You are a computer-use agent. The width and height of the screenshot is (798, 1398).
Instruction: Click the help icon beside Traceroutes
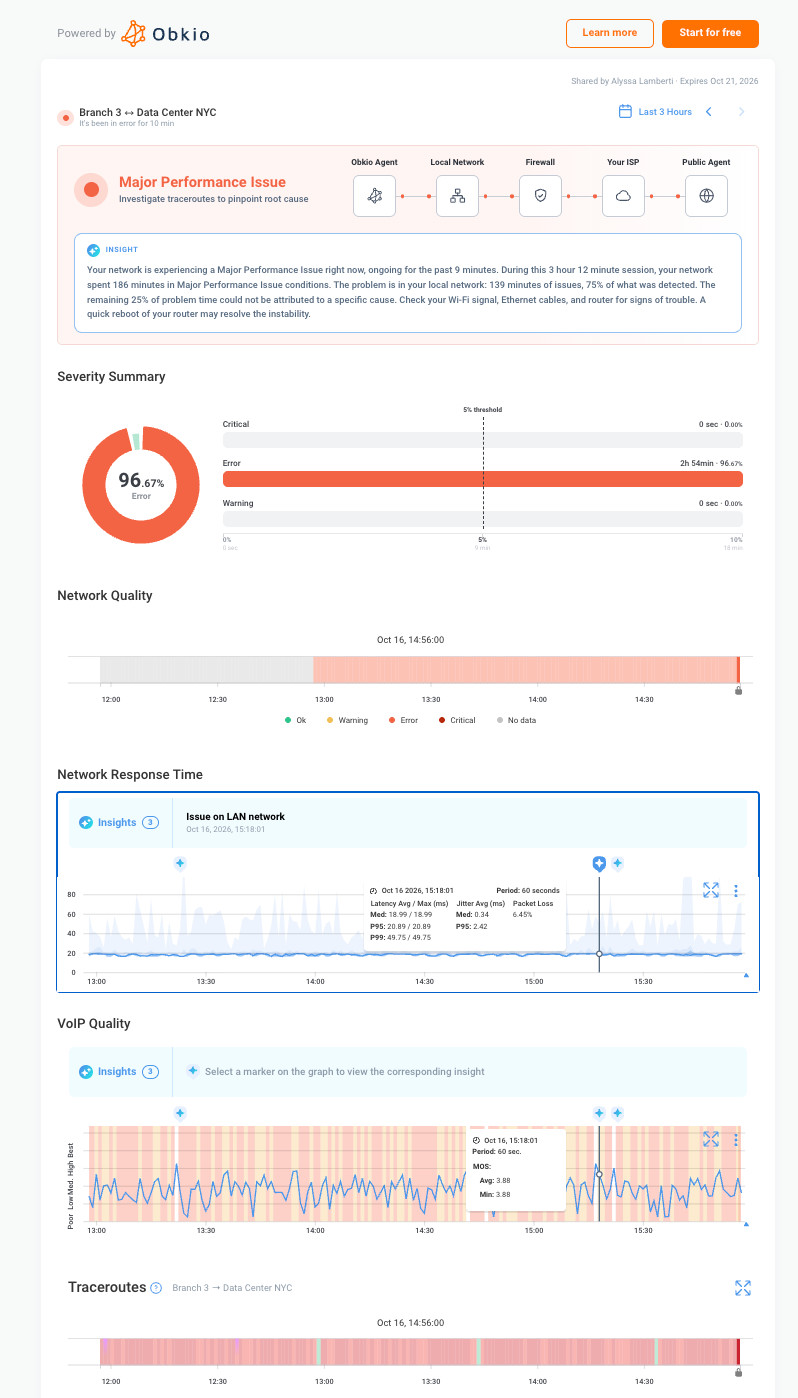coord(156,1288)
